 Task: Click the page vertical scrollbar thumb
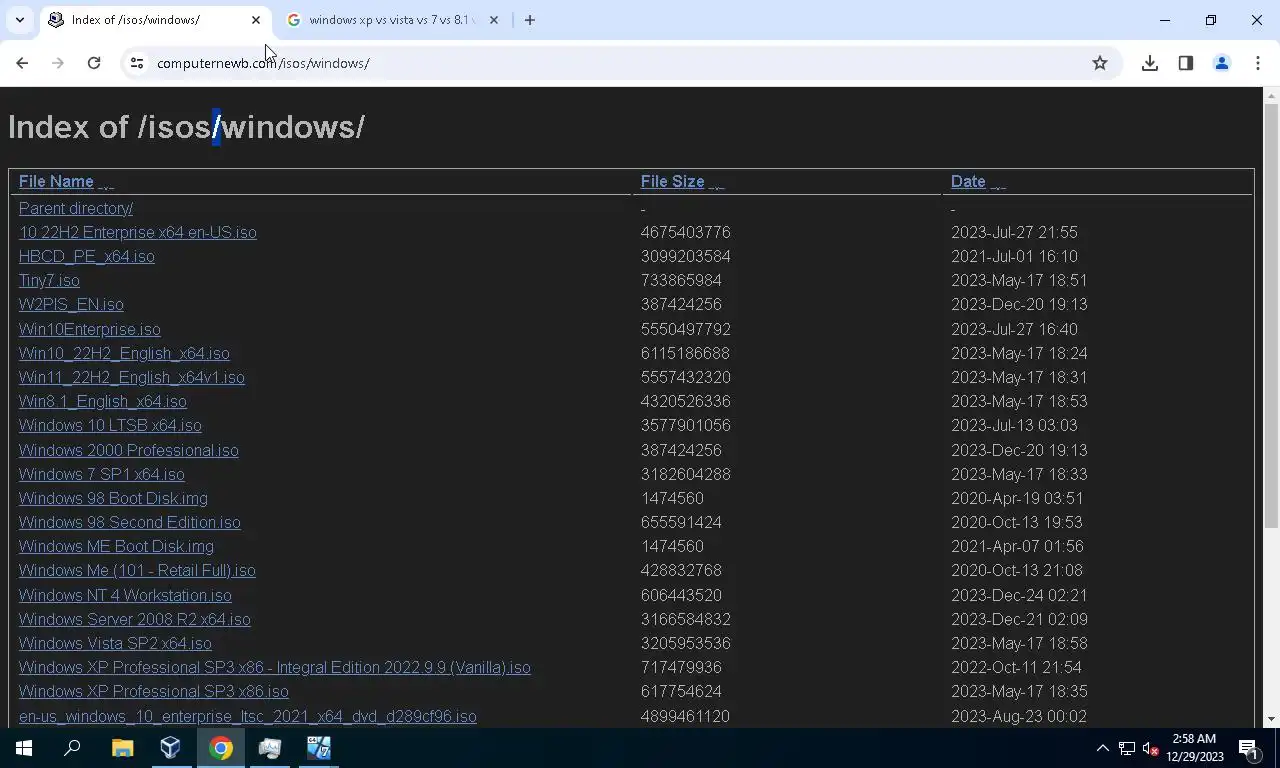(1271, 315)
